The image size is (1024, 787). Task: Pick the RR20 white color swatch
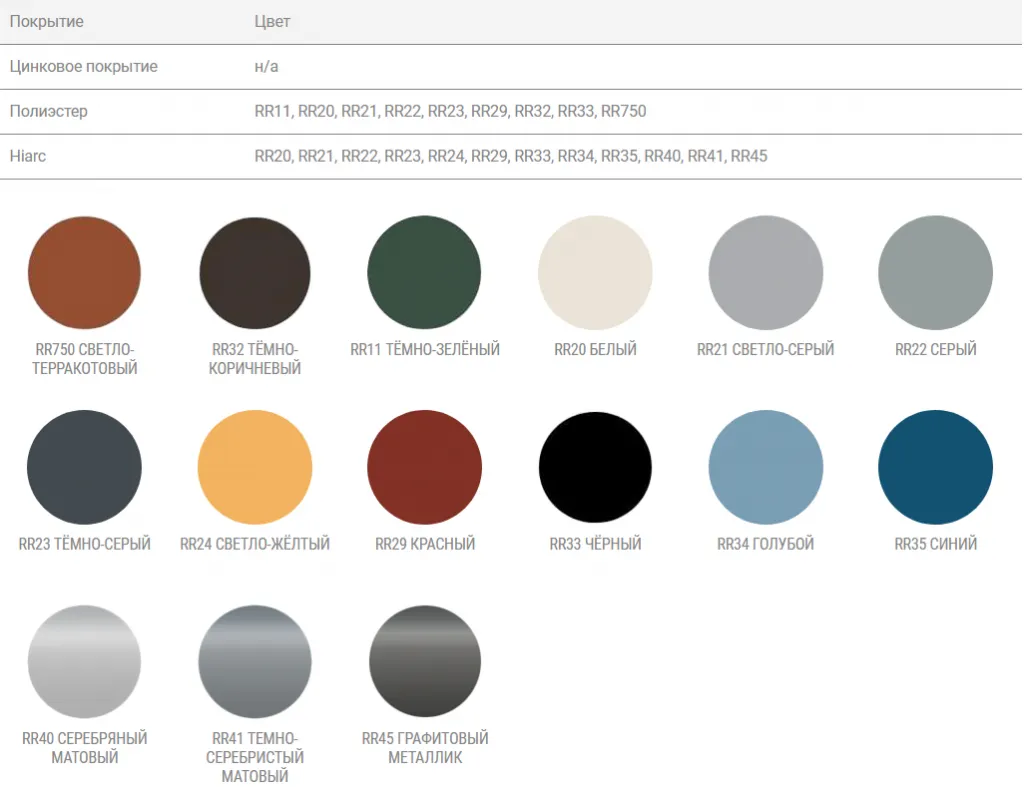coord(595,273)
